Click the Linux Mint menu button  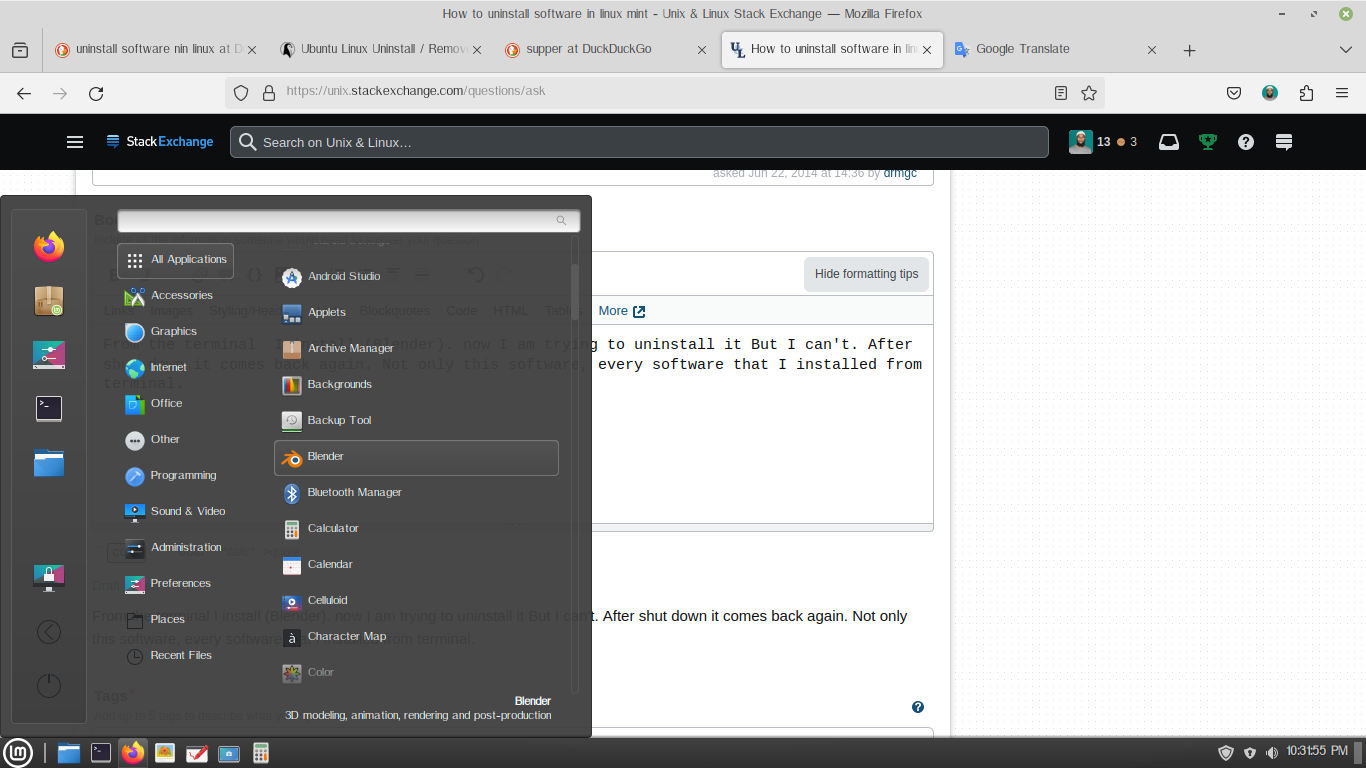pos(17,752)
